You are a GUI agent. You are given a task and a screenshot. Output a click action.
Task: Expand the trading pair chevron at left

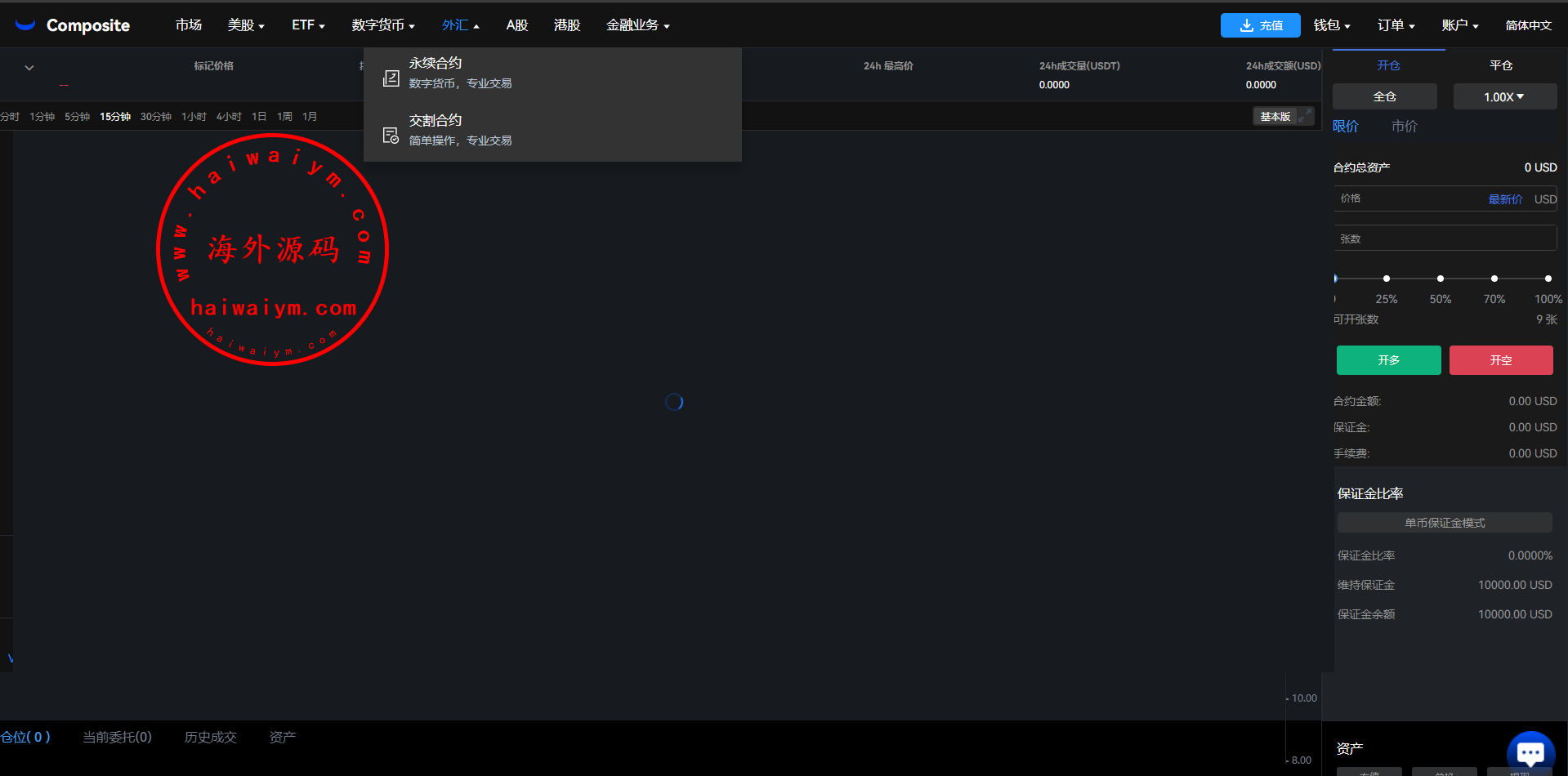29,68
